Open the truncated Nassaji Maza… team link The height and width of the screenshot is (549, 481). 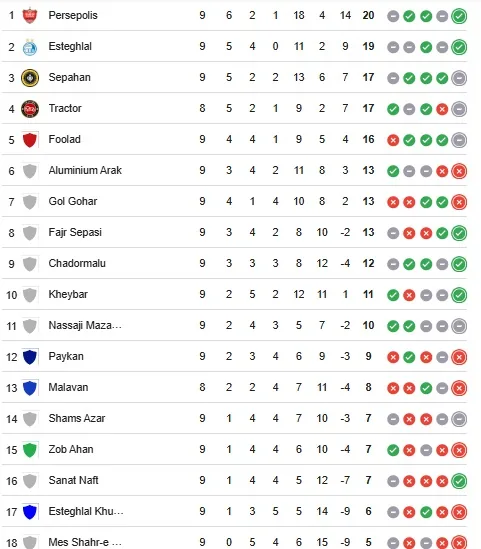[x=85, y=325]
